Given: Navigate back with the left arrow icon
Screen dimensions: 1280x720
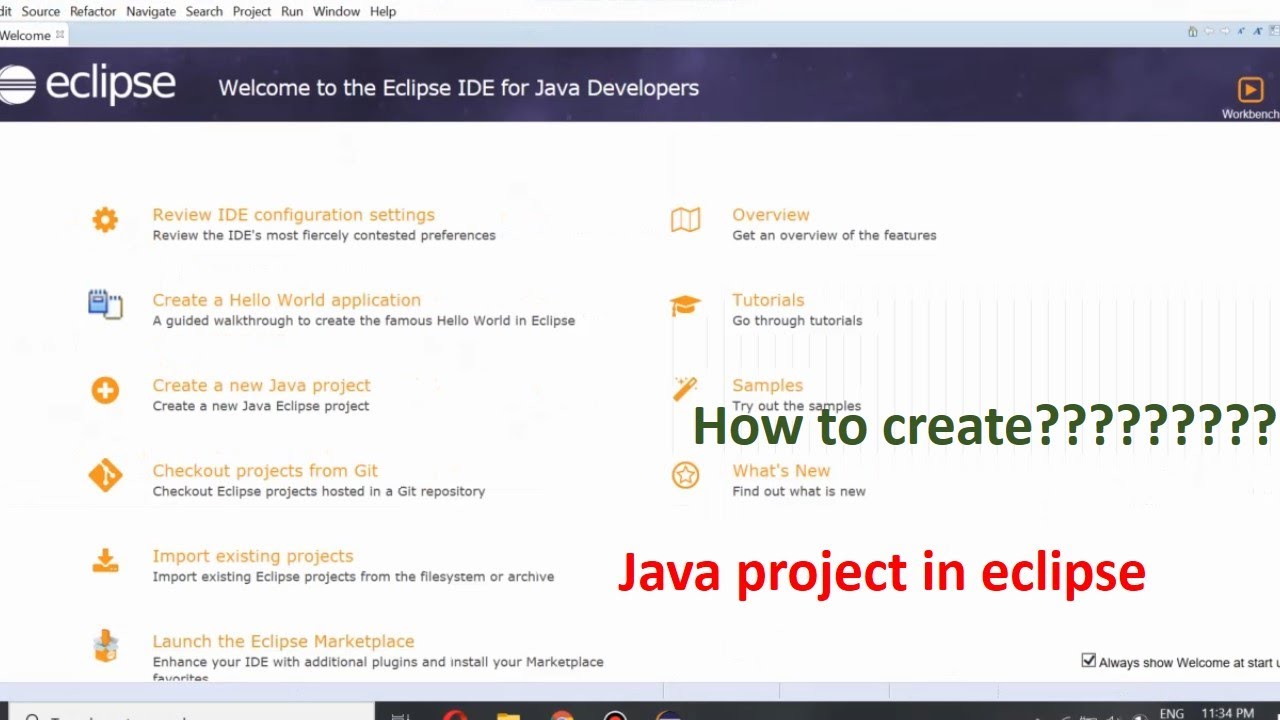Looking at the screenshot, I should click(x=1209, y=31).
